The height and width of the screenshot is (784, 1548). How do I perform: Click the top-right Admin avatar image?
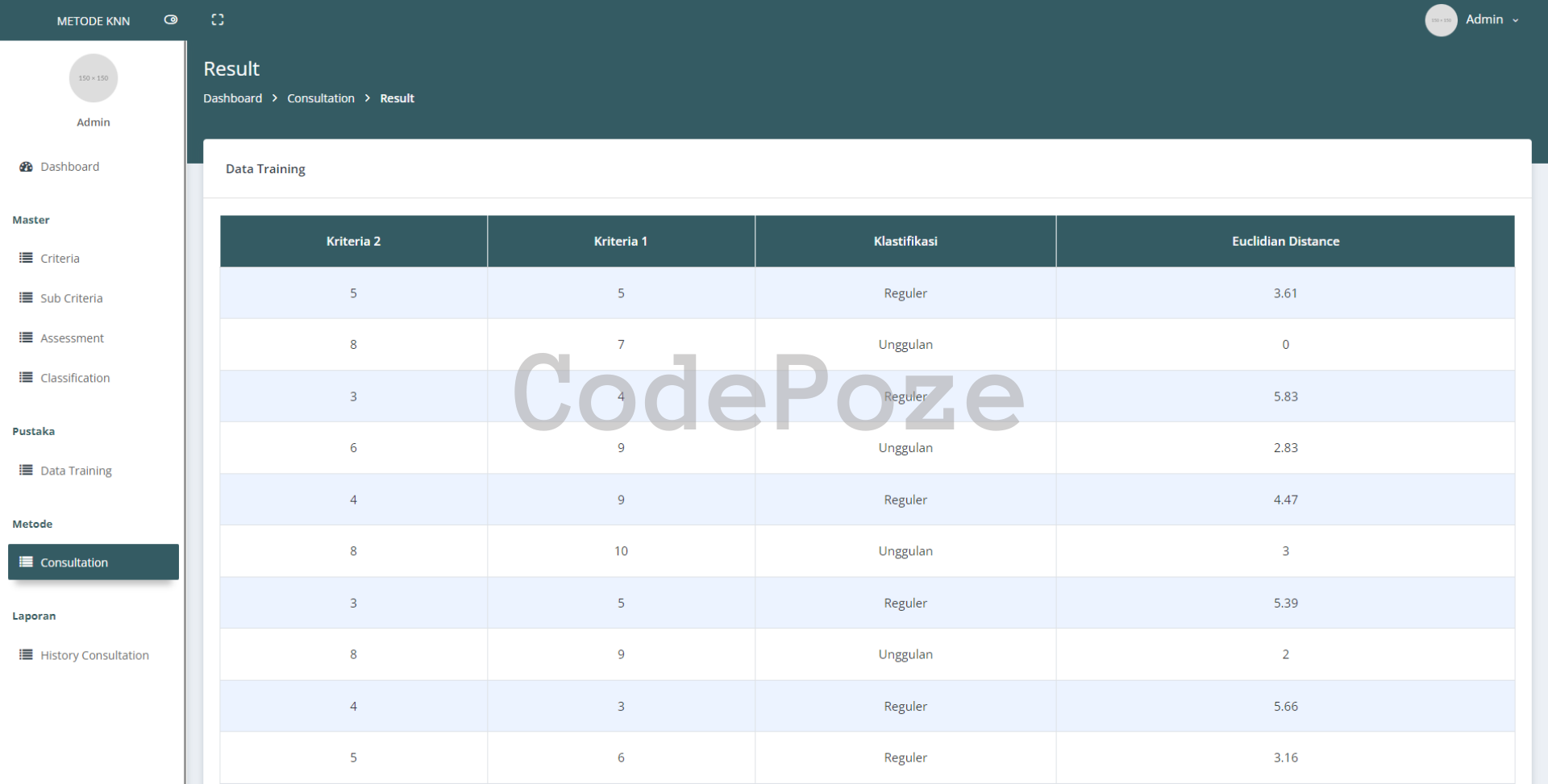[x=1441, y=20]
